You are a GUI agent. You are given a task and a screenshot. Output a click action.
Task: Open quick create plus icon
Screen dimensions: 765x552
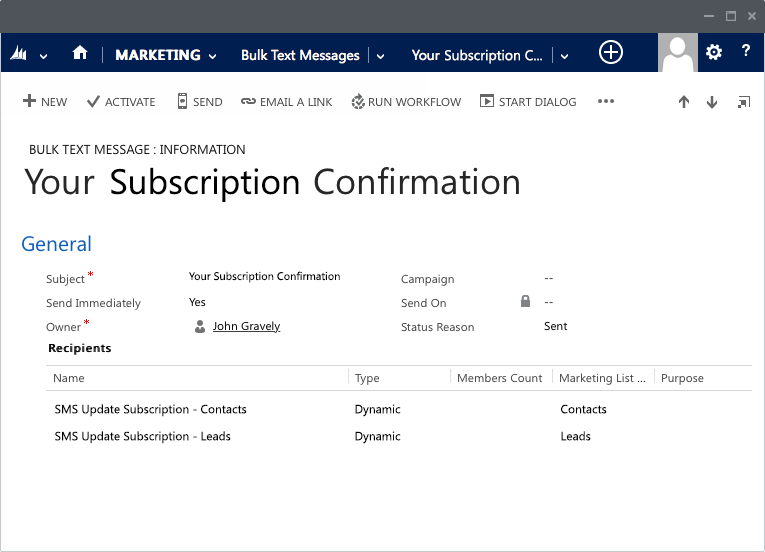pos(610,53)
